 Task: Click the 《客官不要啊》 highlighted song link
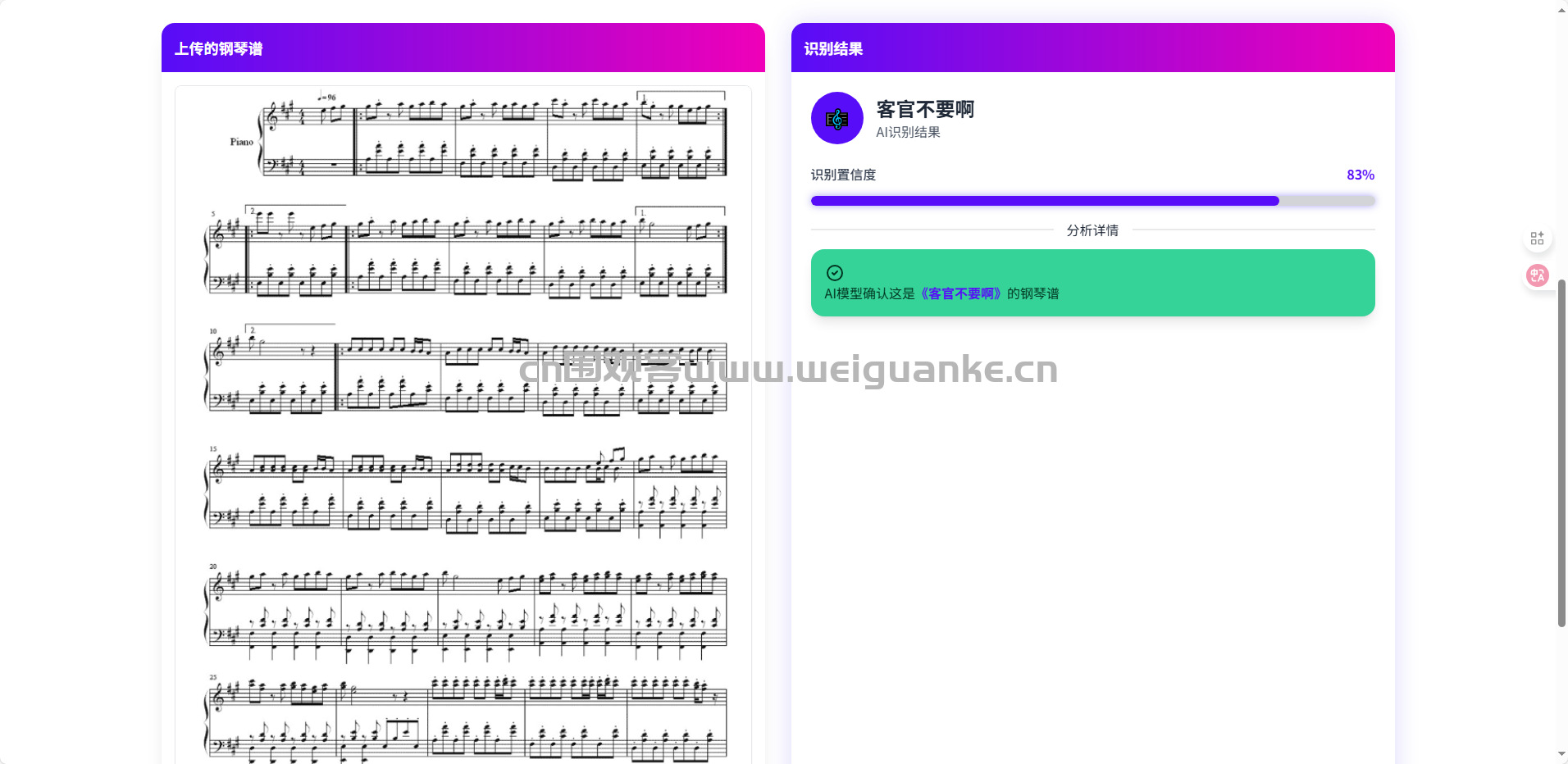(x=960, y=293)
